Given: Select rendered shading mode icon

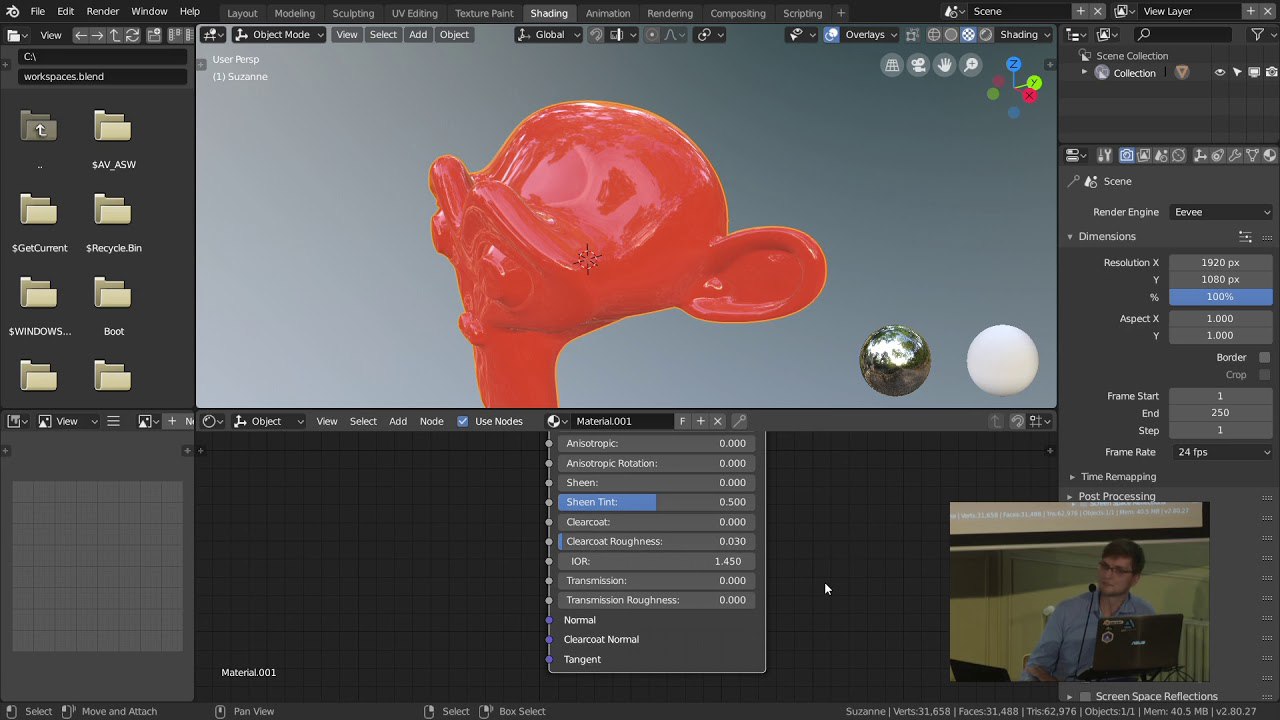Looking at the screenshot, I should point(985,34).
